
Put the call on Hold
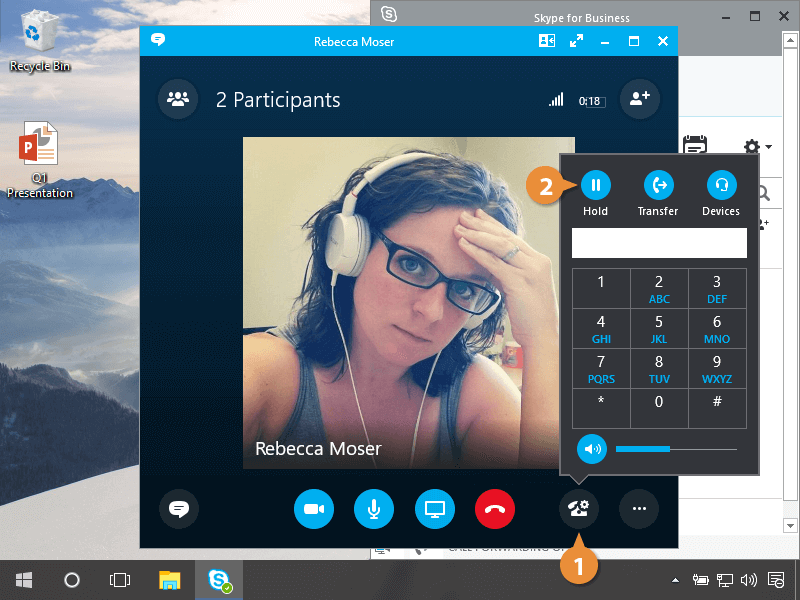coord(596,185)
